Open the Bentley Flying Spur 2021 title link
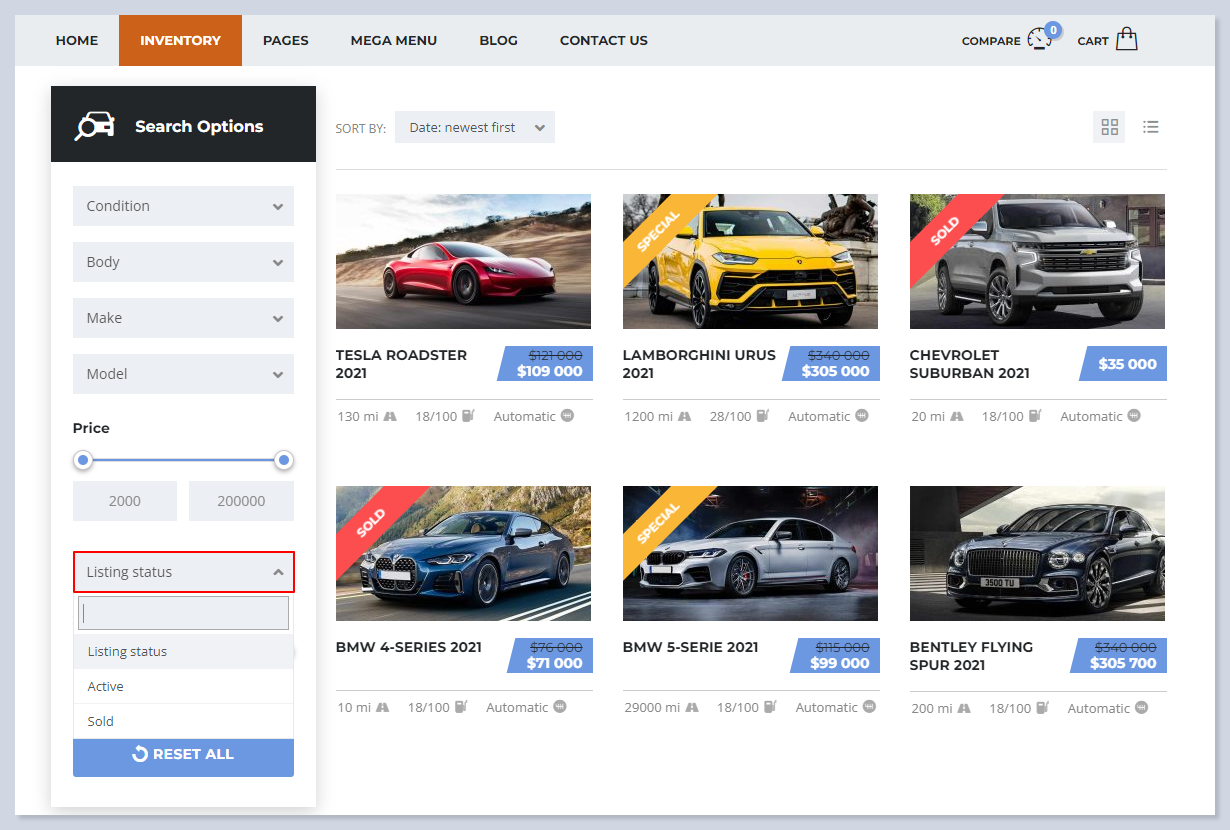The image size is (1230, 830). [x=971, y=656]
